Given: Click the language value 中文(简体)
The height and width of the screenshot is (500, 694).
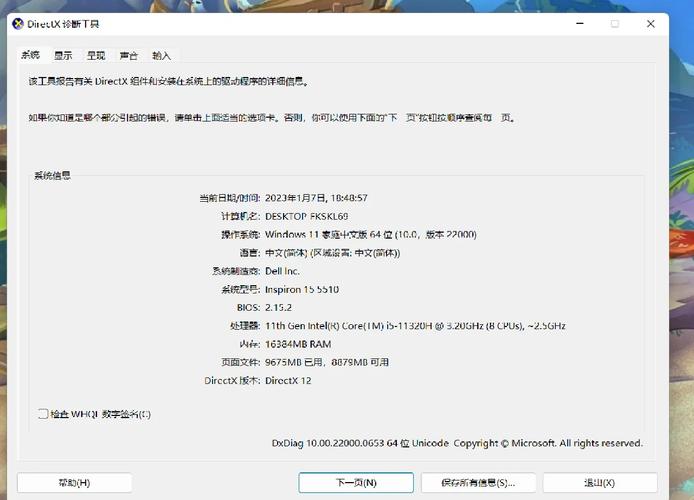Looking at the screenshot, I should pos(332,253).
